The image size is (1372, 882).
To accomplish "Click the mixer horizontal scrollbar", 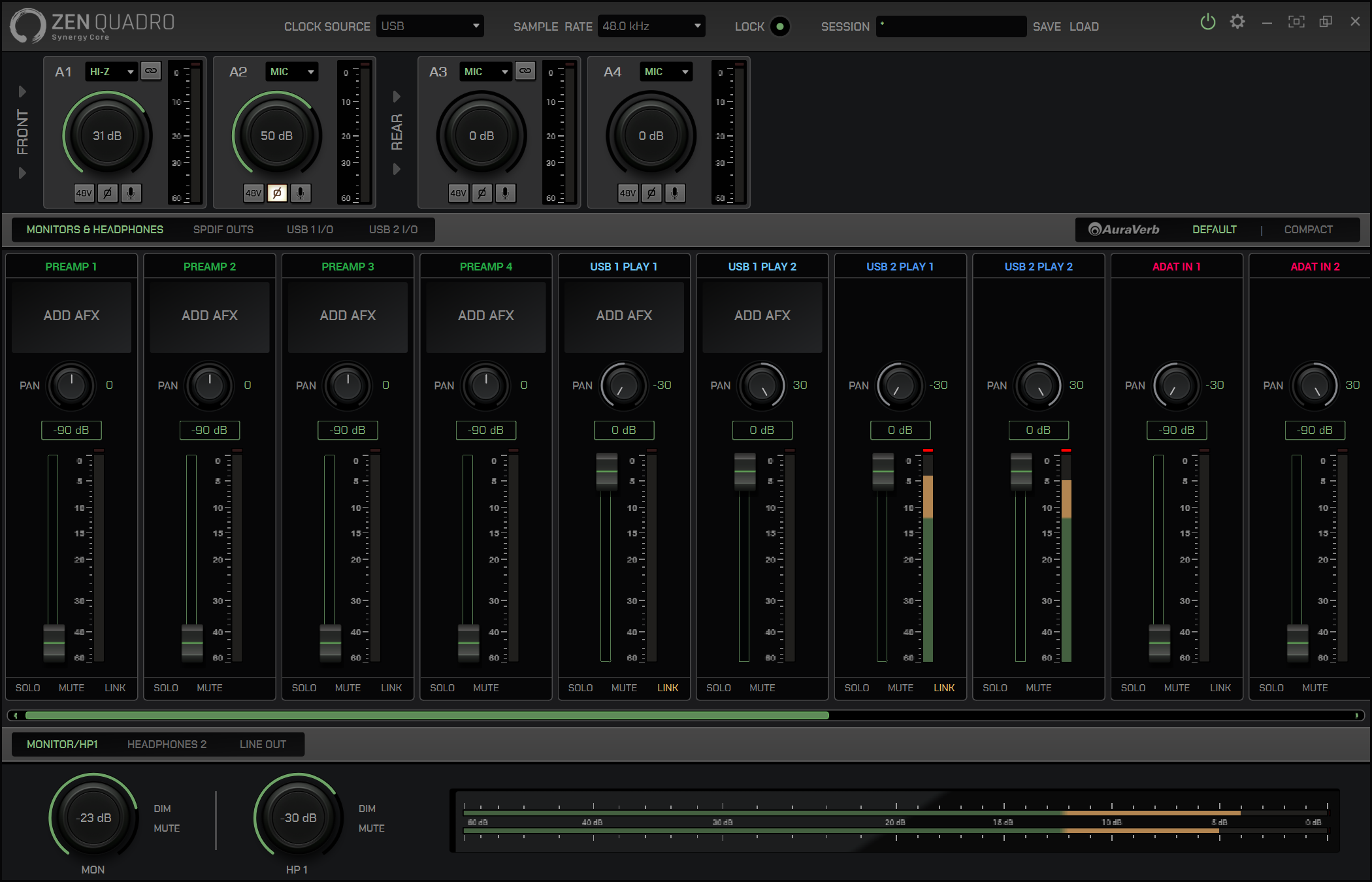I will (x=427, y=715).
